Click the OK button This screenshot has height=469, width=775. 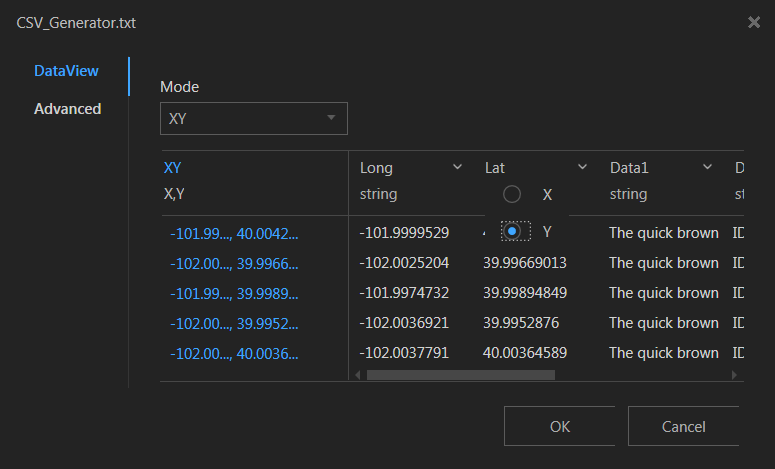(x=560, y=426)
